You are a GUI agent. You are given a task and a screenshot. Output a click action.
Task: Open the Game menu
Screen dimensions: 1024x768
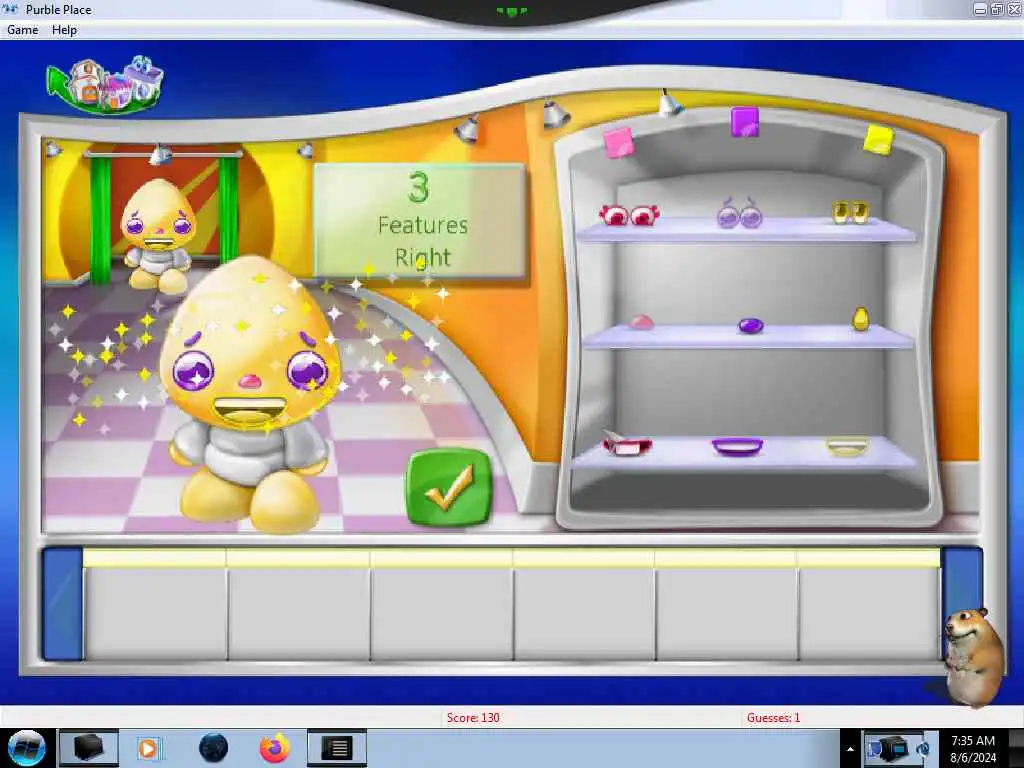23,30
